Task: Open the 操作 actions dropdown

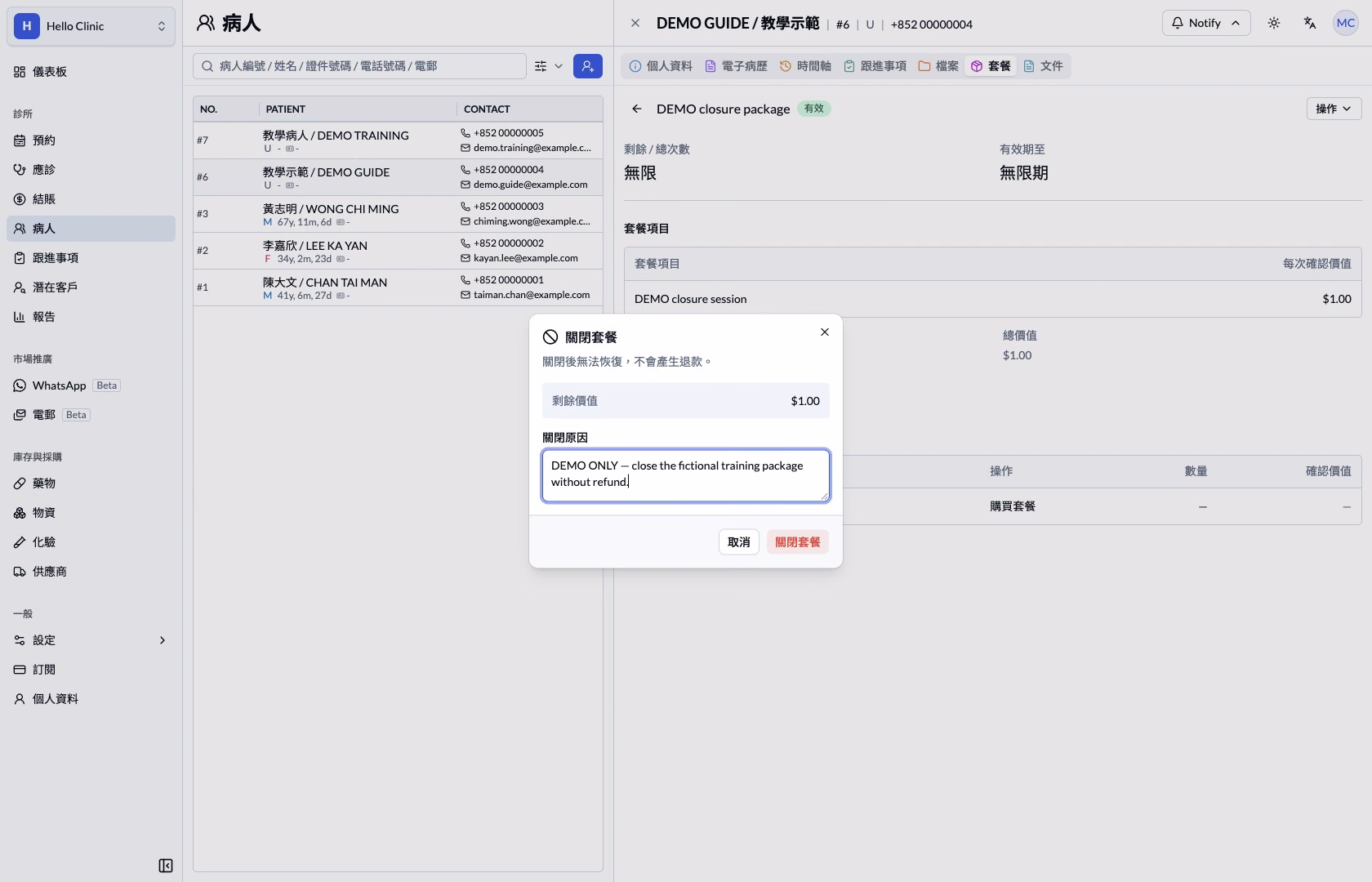Action: (1334, 109)
